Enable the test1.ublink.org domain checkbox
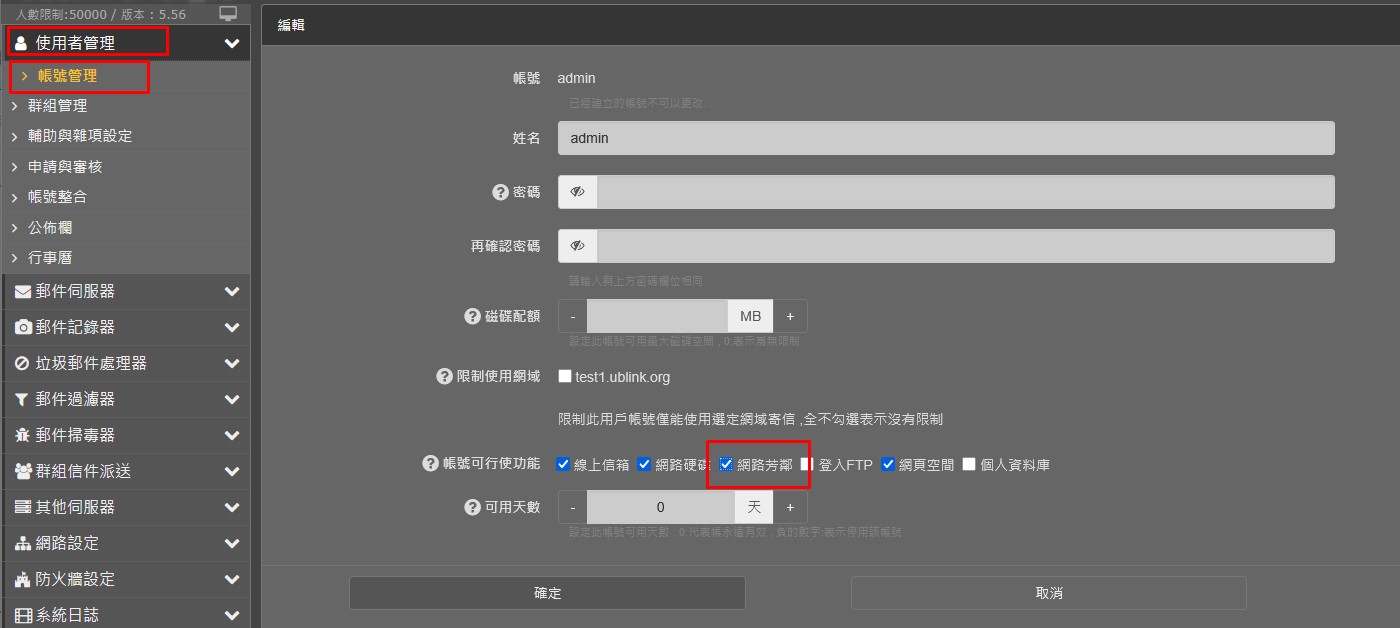The height and width of the screenshot is (628, 1400). 565,377
